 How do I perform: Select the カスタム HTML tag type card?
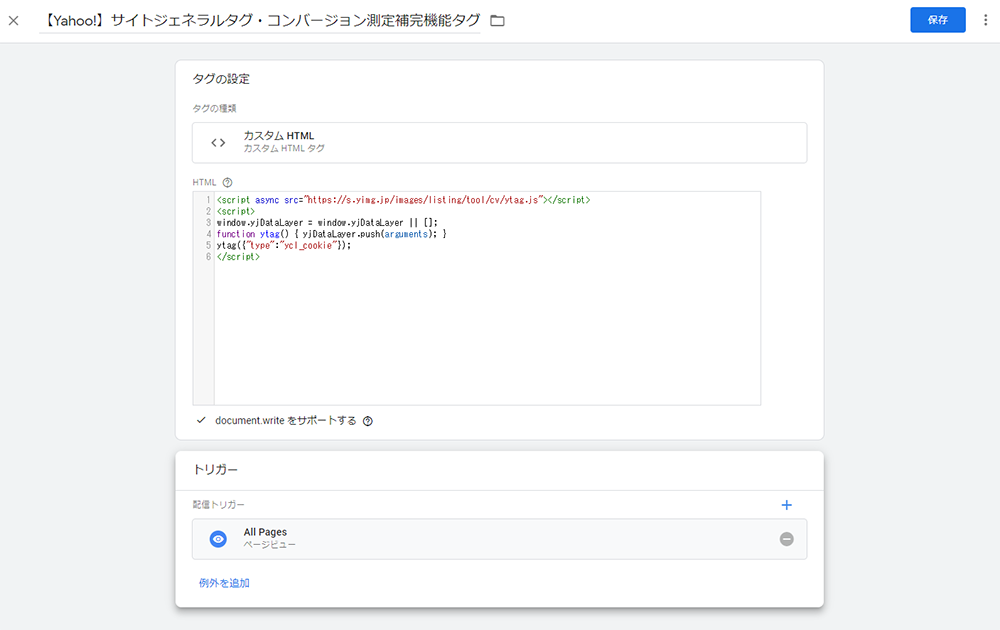click(499, 143)
